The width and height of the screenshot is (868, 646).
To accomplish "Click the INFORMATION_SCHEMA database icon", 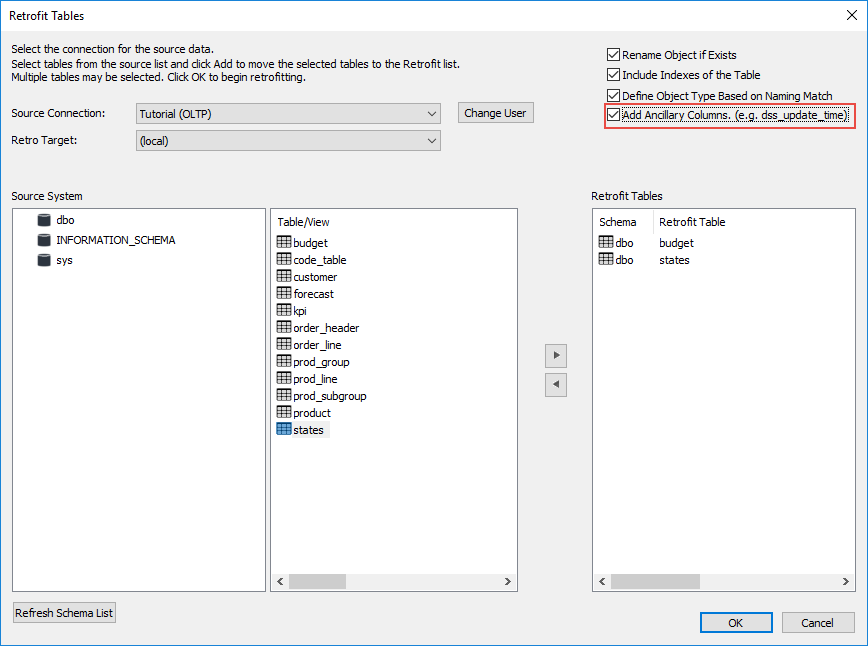I will (44, 240).
